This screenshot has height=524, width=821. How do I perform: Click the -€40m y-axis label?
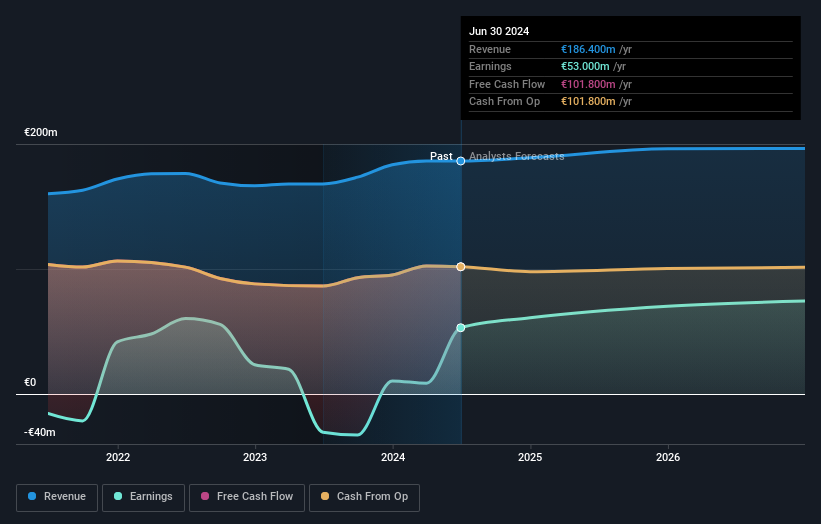click(x=39, y=432)
